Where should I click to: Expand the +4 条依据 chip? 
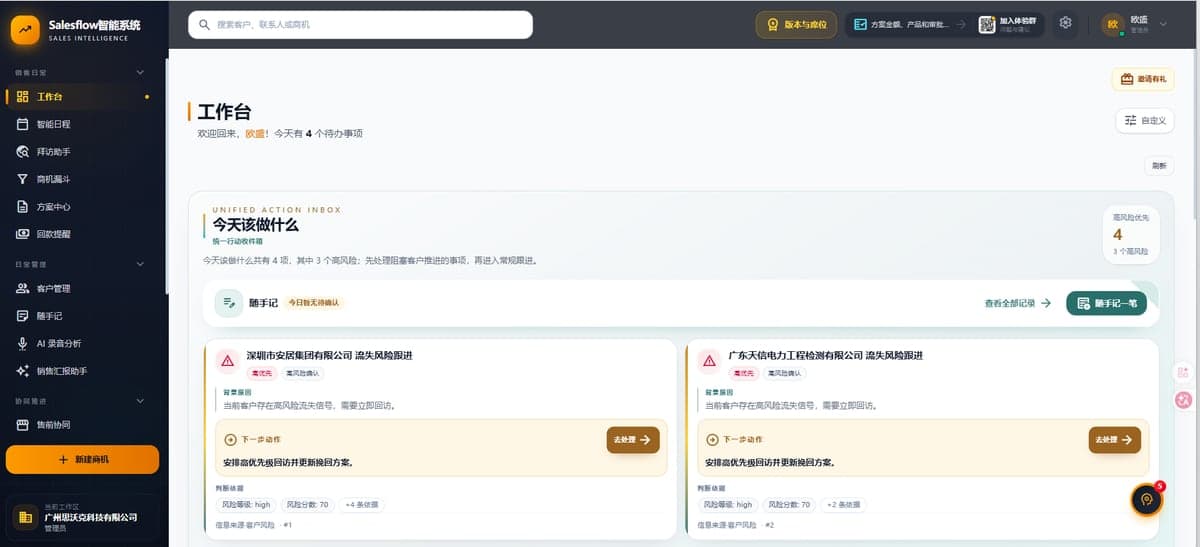click(360, 505)
